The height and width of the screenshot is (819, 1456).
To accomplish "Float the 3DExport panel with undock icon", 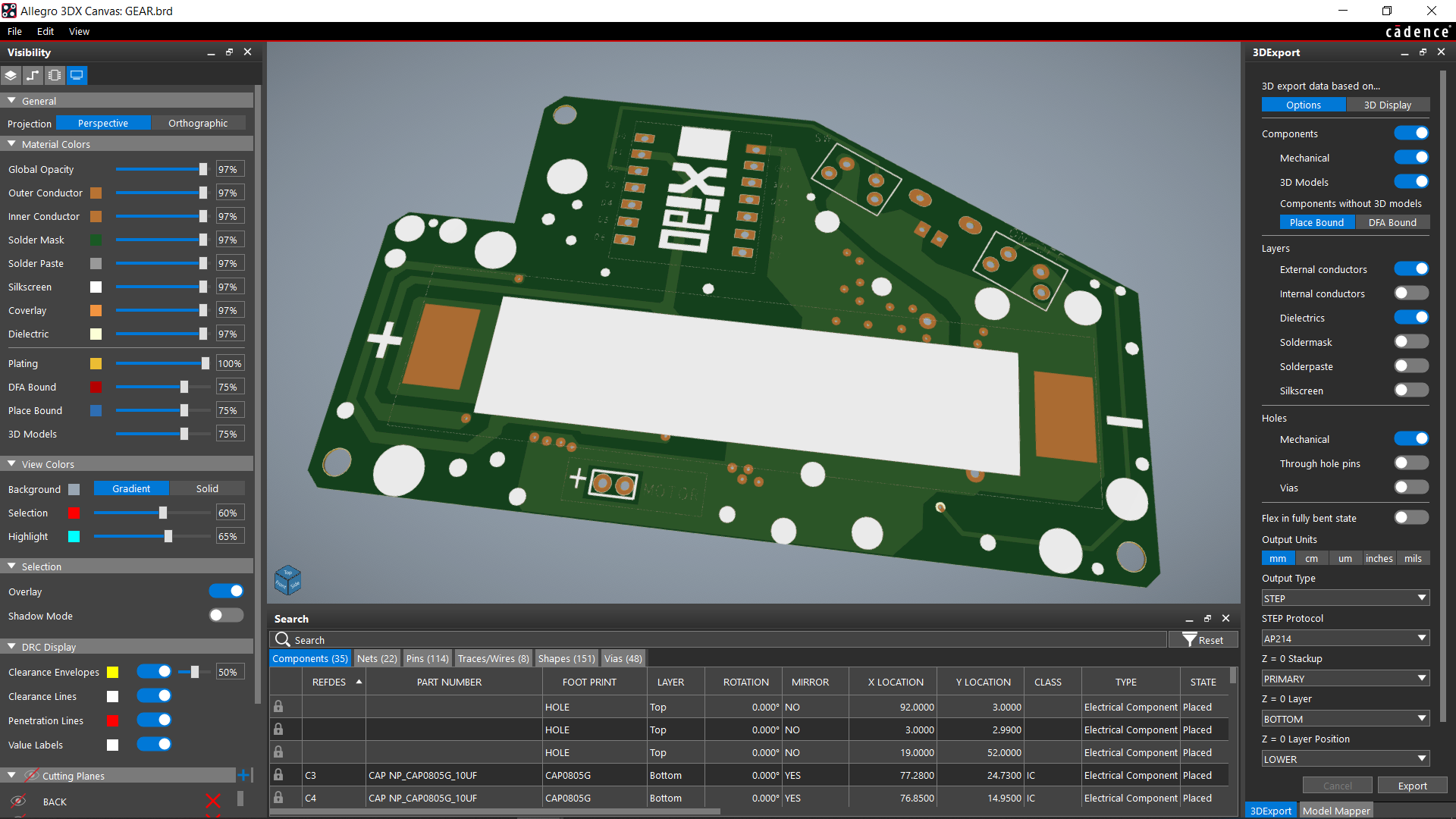I will click(x=1423, y=52).
